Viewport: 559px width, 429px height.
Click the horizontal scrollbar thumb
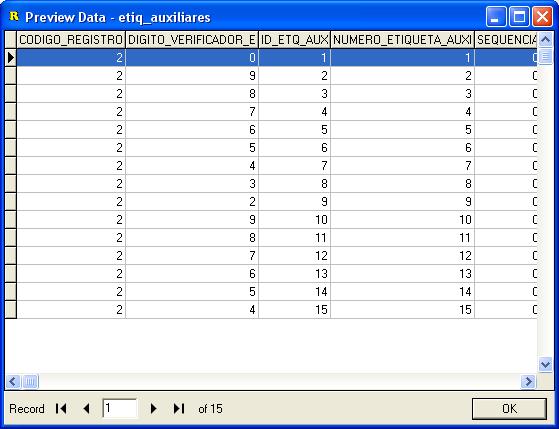(30, 382)
